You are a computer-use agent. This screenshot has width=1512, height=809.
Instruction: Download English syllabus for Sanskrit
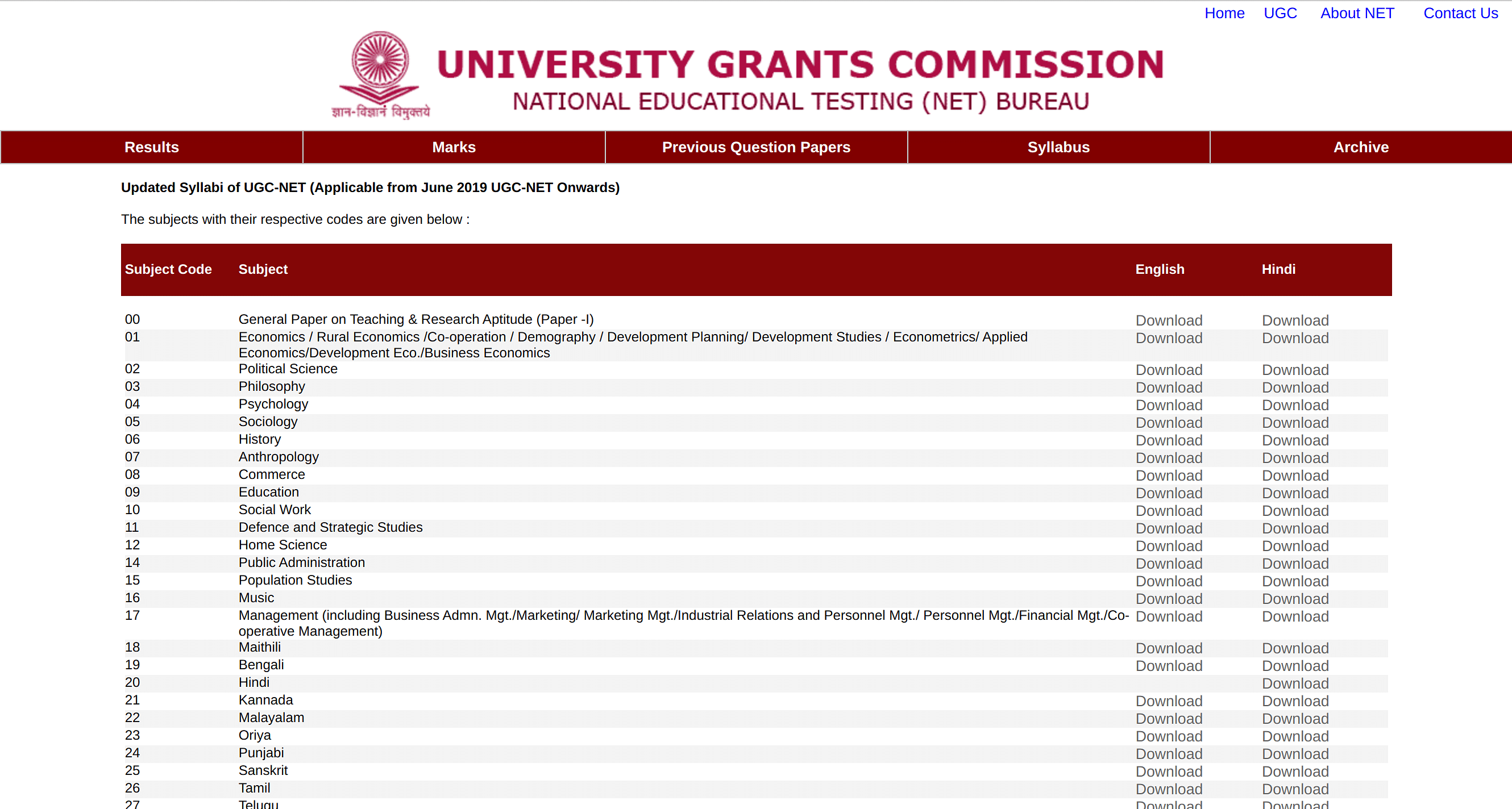(x=1169, y=771)
